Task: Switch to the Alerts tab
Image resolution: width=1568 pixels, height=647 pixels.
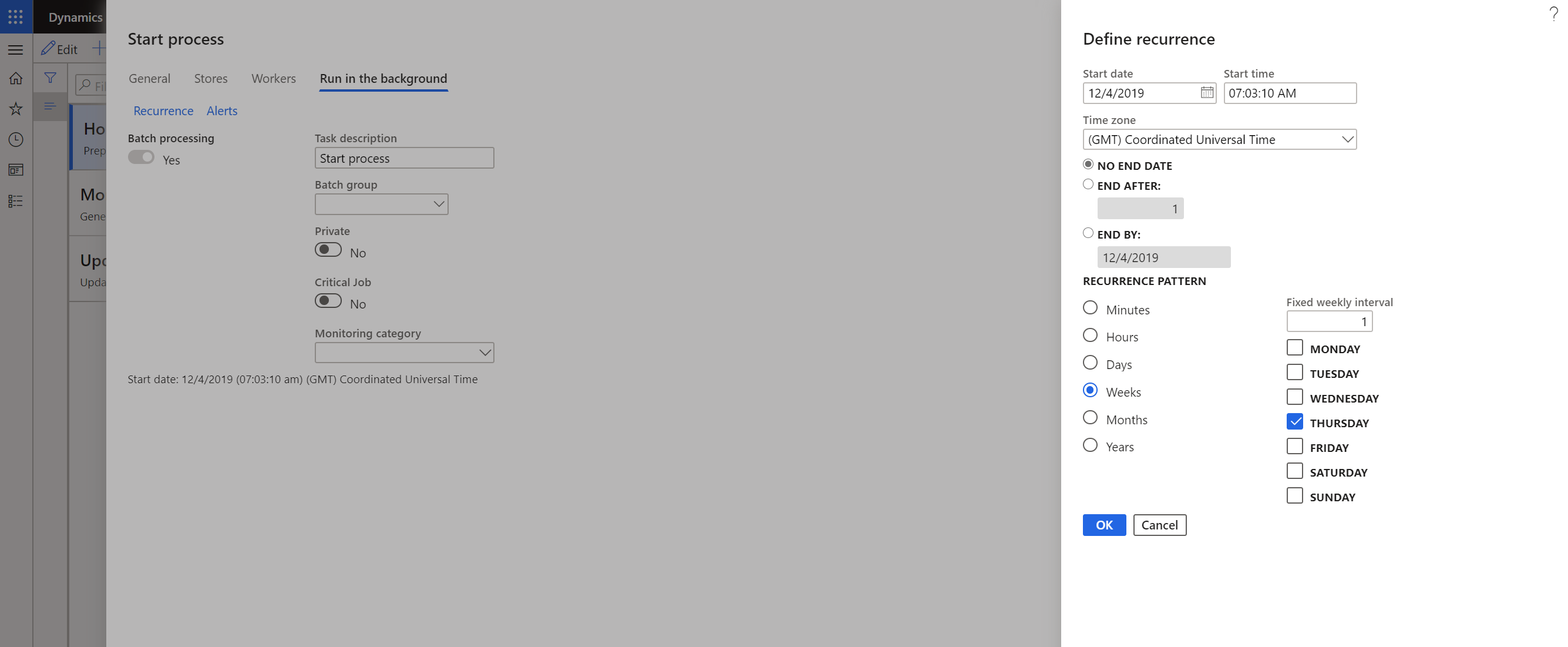Action: [222, 110]
